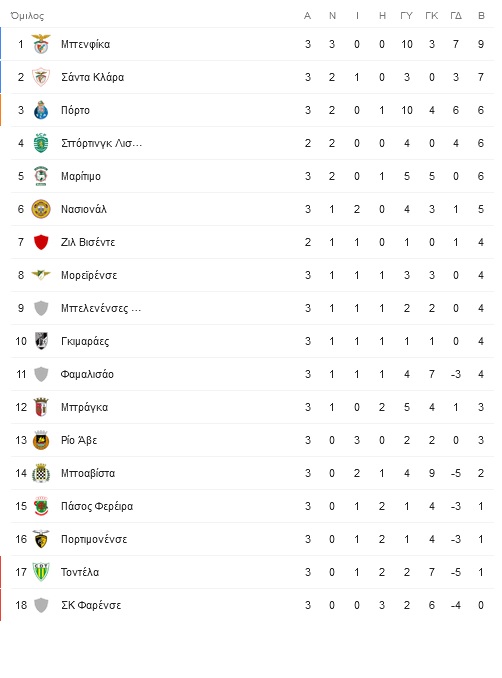Screen dimensions: 502x678
Task: Click the Γκιμαράες team name
Action: [x=85, y=341]
